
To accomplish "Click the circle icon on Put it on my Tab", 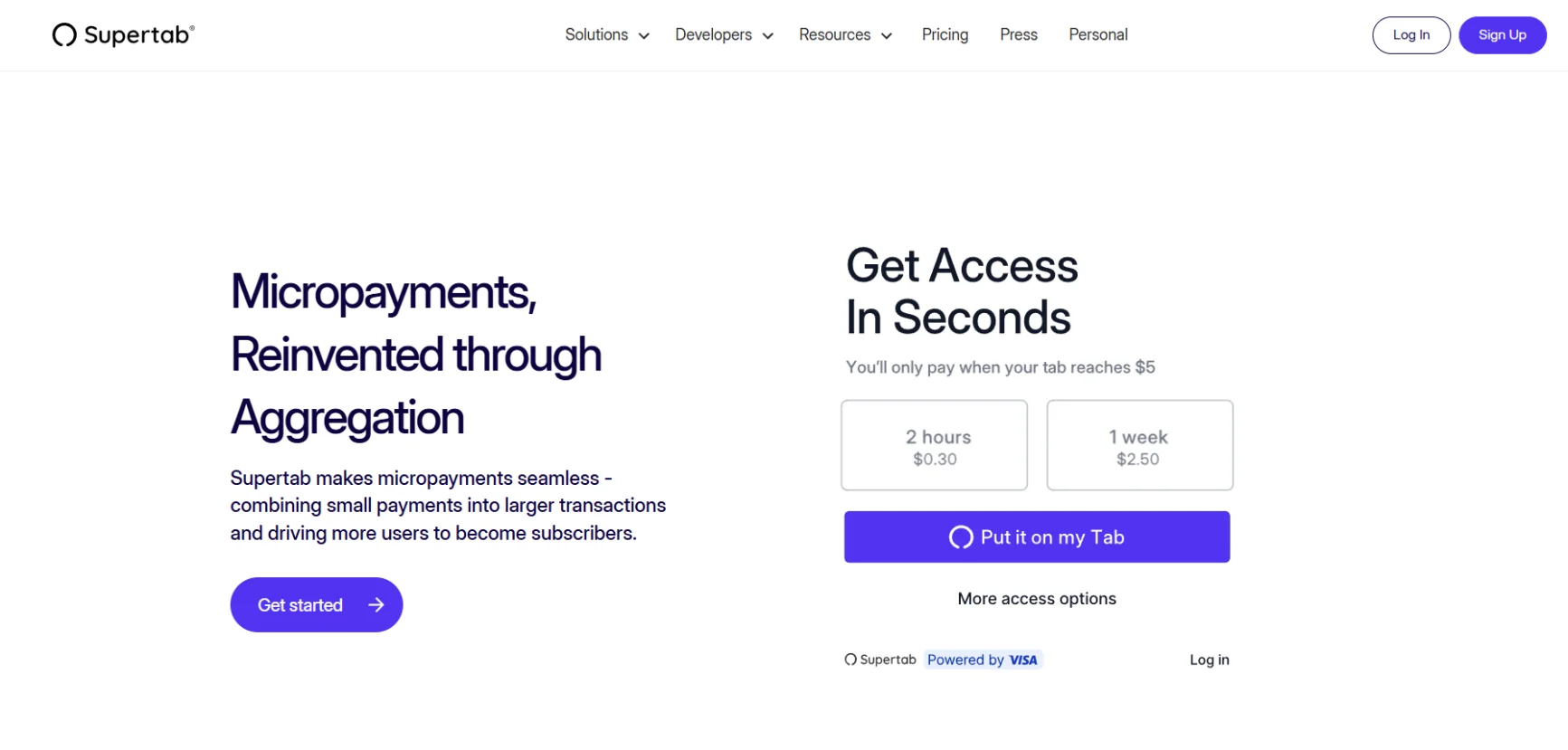I will tap(960, 537).
